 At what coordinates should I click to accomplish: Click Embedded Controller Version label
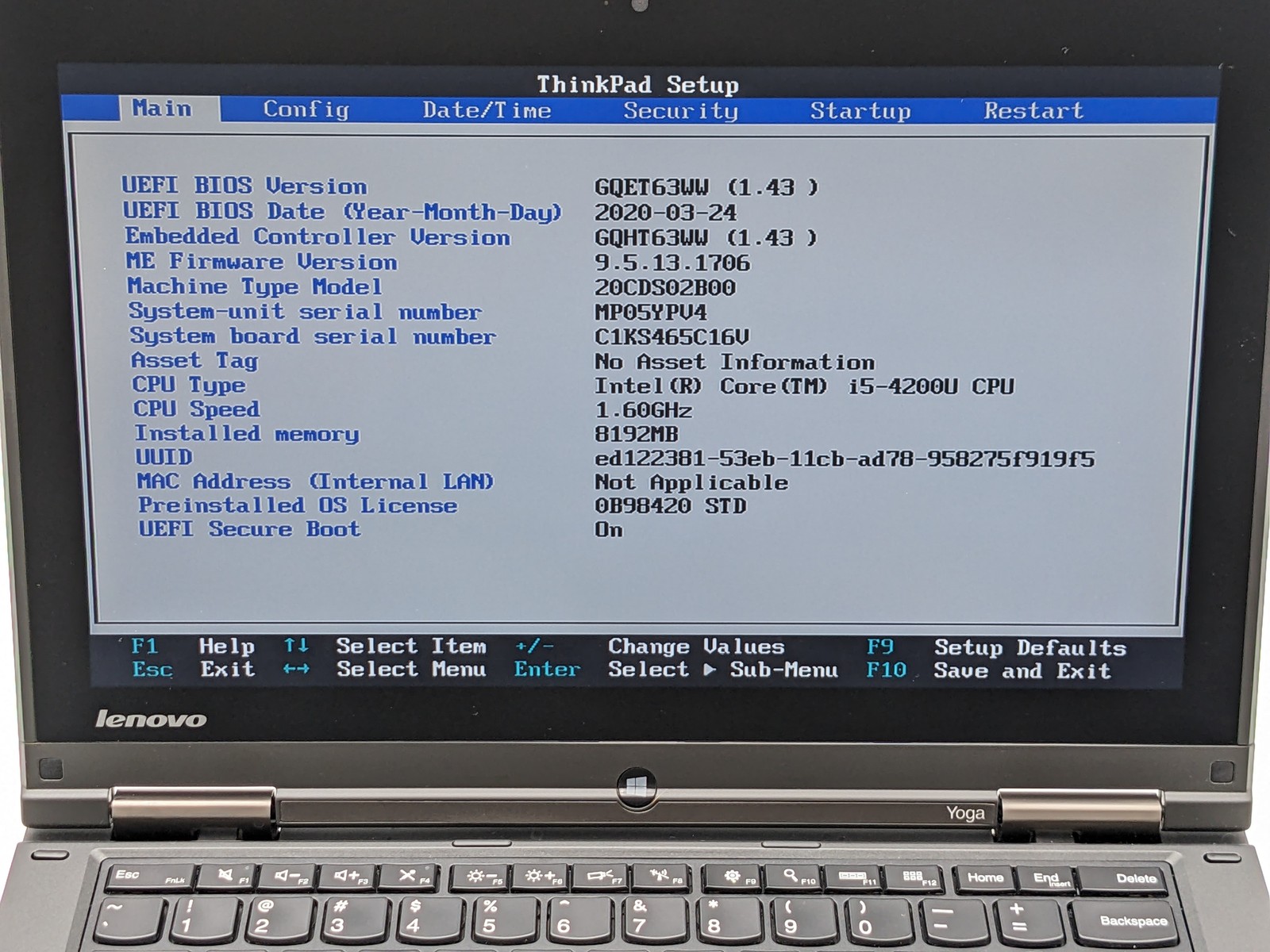click(317, 236)
